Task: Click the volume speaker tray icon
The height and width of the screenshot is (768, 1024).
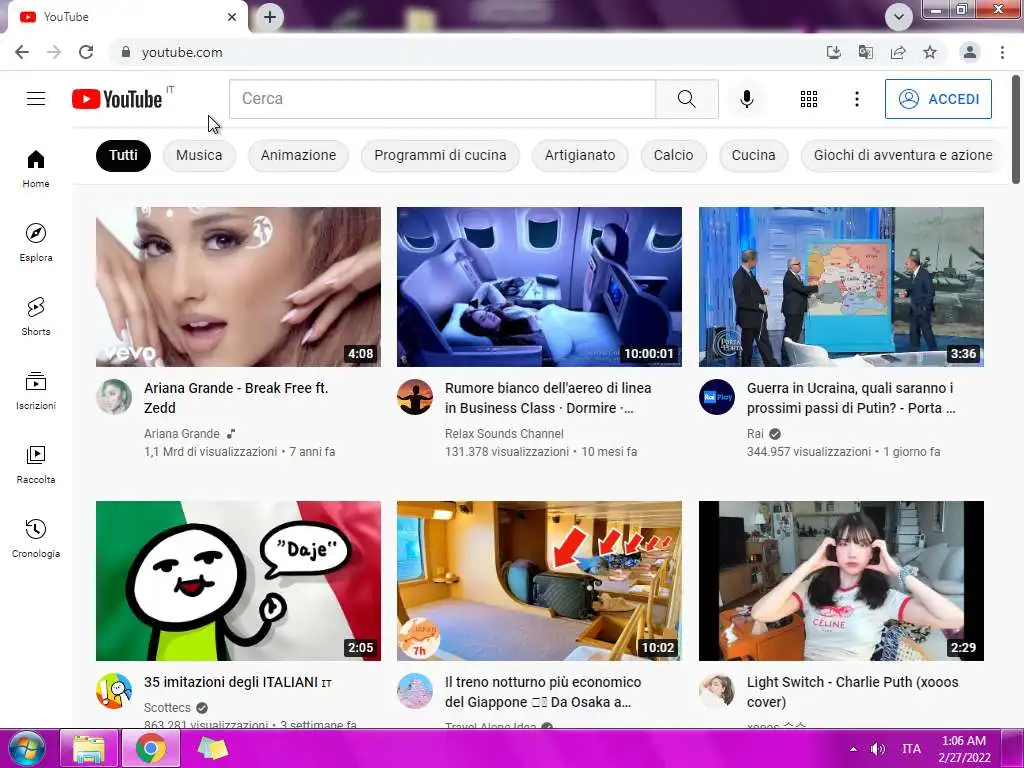Action: pos(878,749)
